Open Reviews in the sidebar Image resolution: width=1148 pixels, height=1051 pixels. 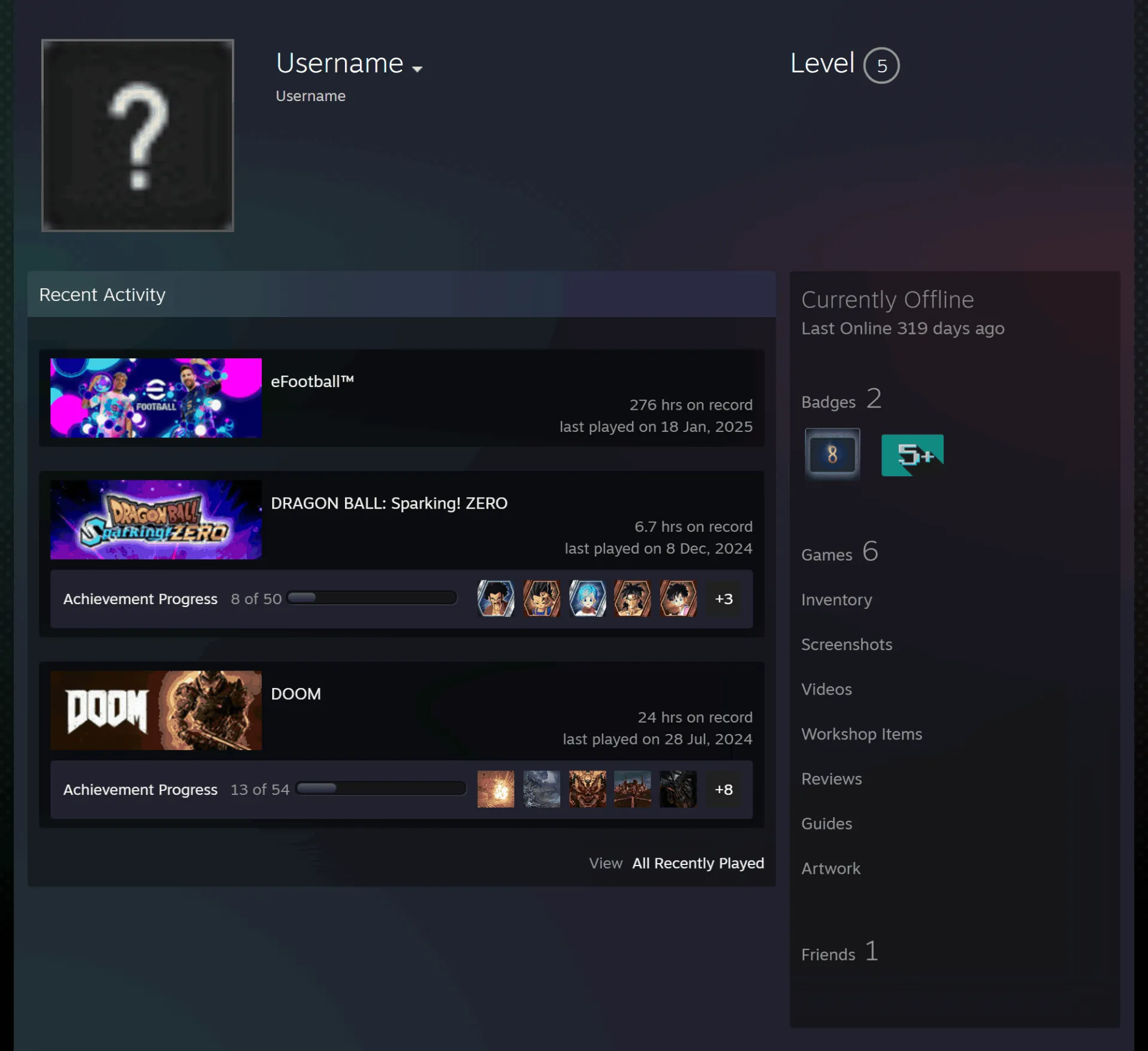click(x=832, y=779)
